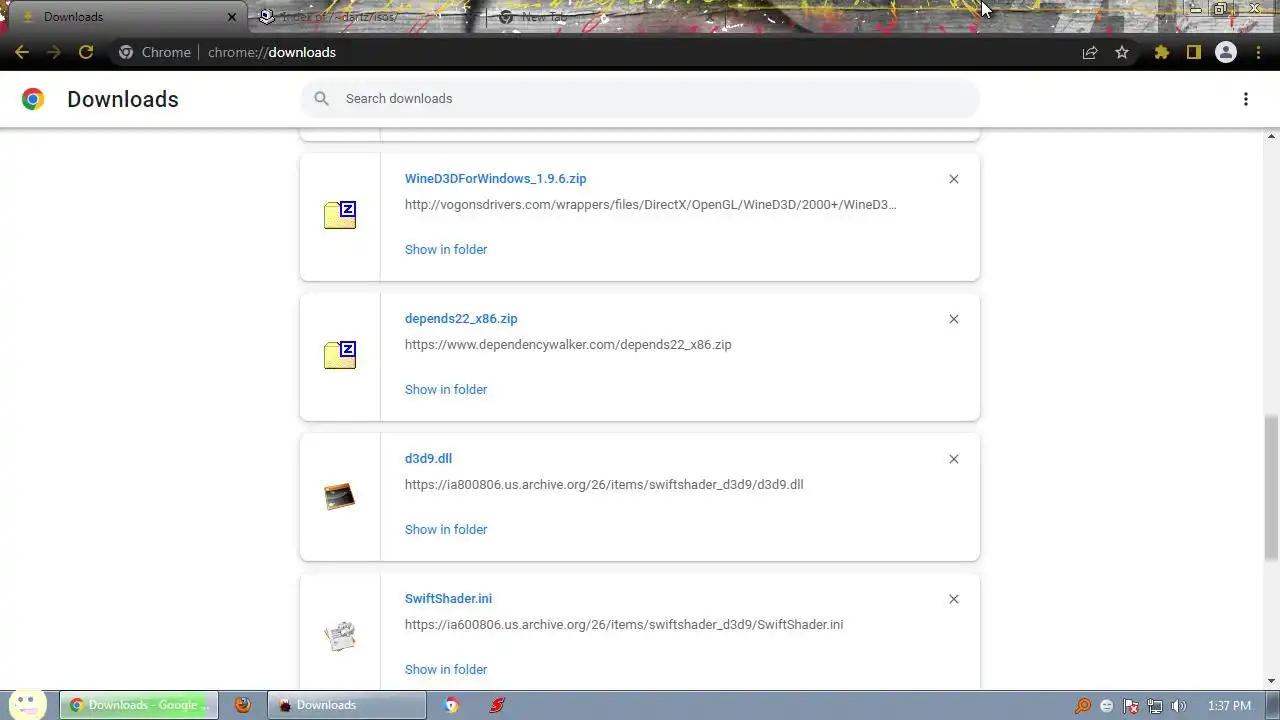
Task: Reload the Downloads page
Action: 86,52
